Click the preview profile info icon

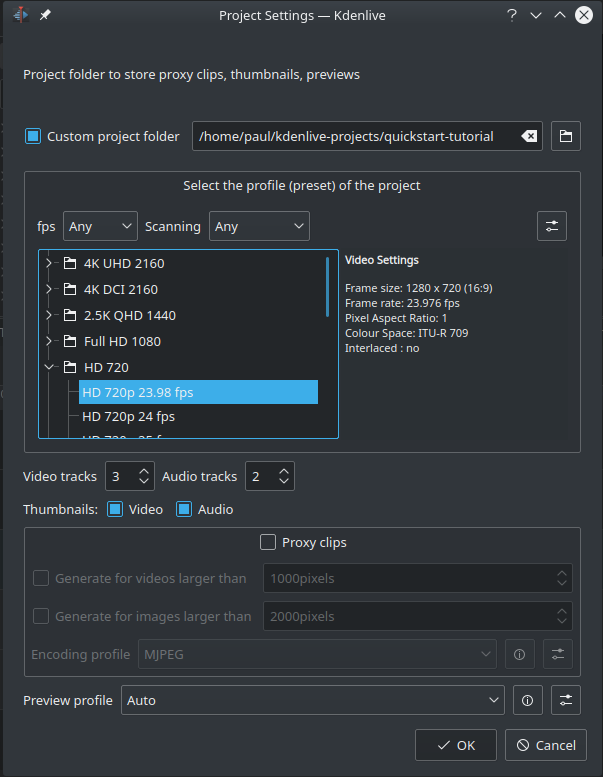tap(528, 700)
